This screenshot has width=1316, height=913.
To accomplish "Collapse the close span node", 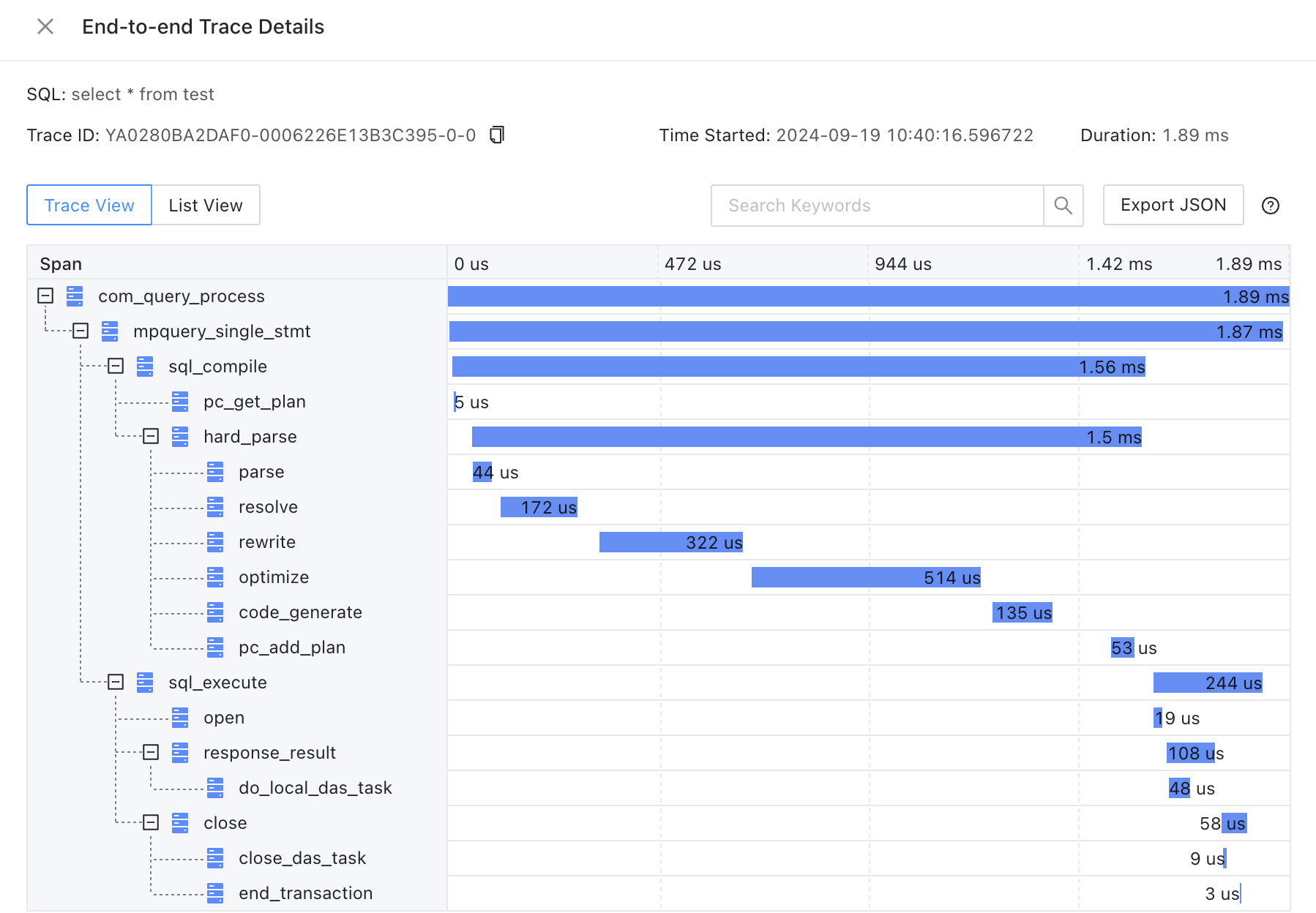I will [151, 822].
